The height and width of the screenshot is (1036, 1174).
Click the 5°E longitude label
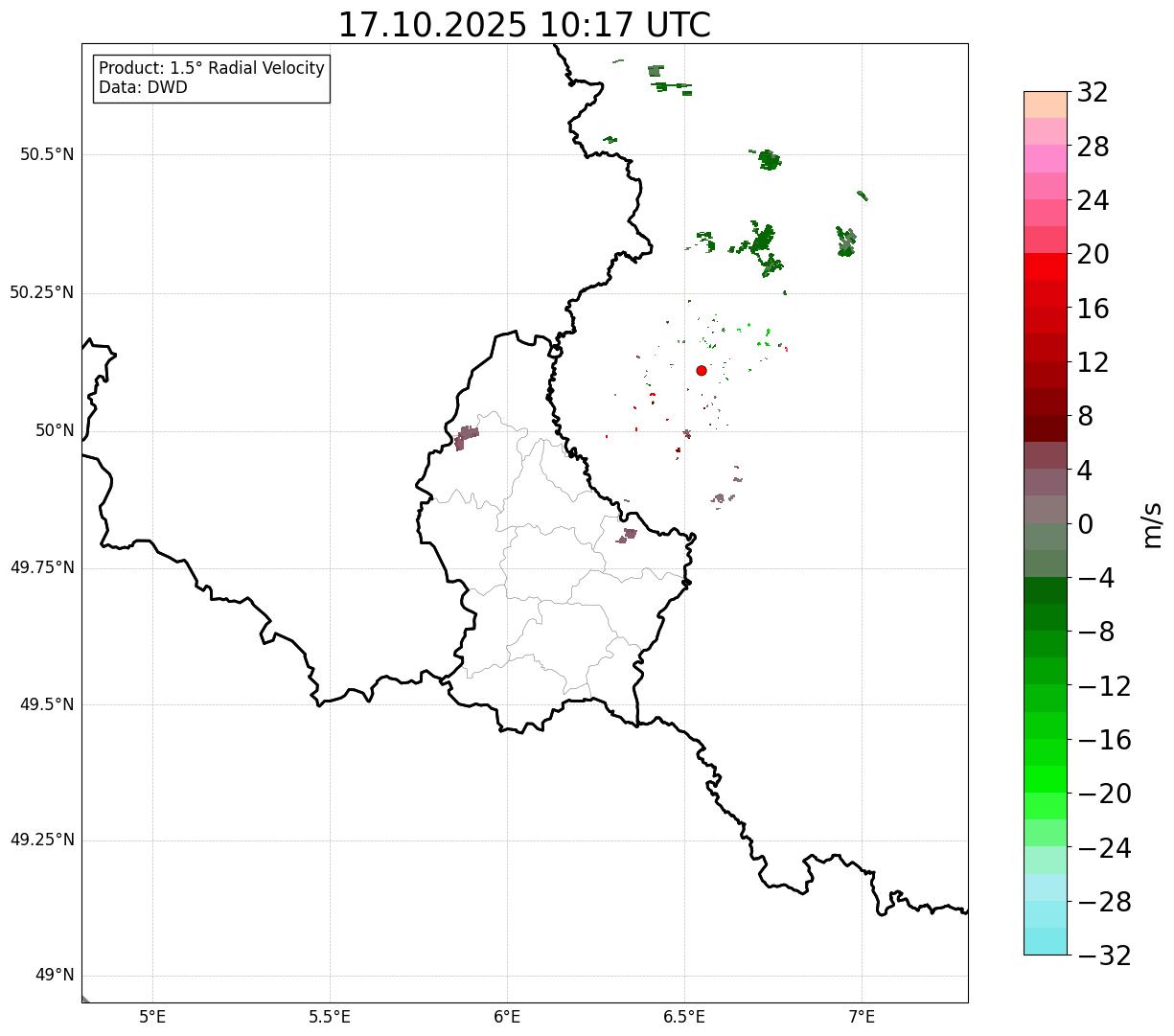click(152, 1017)
